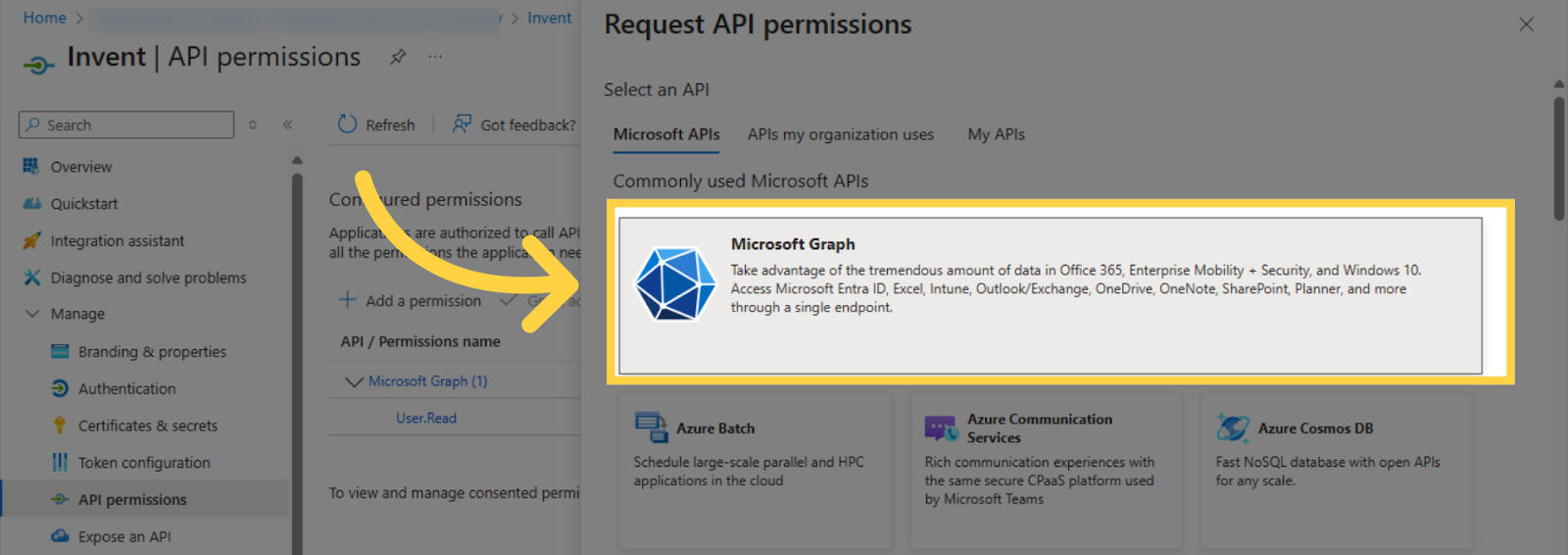Click the Certificates & secrets key icon
Viewport: 1568px width, 555px height.
tap(60, 426)
